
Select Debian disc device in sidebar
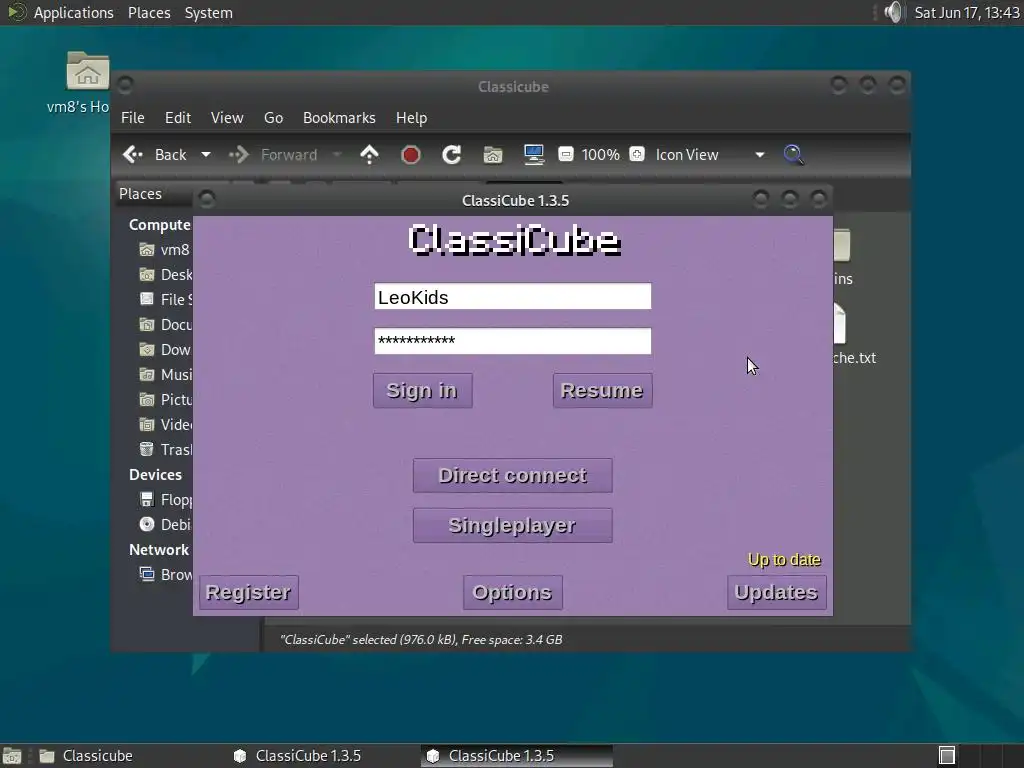coord(165,524)
